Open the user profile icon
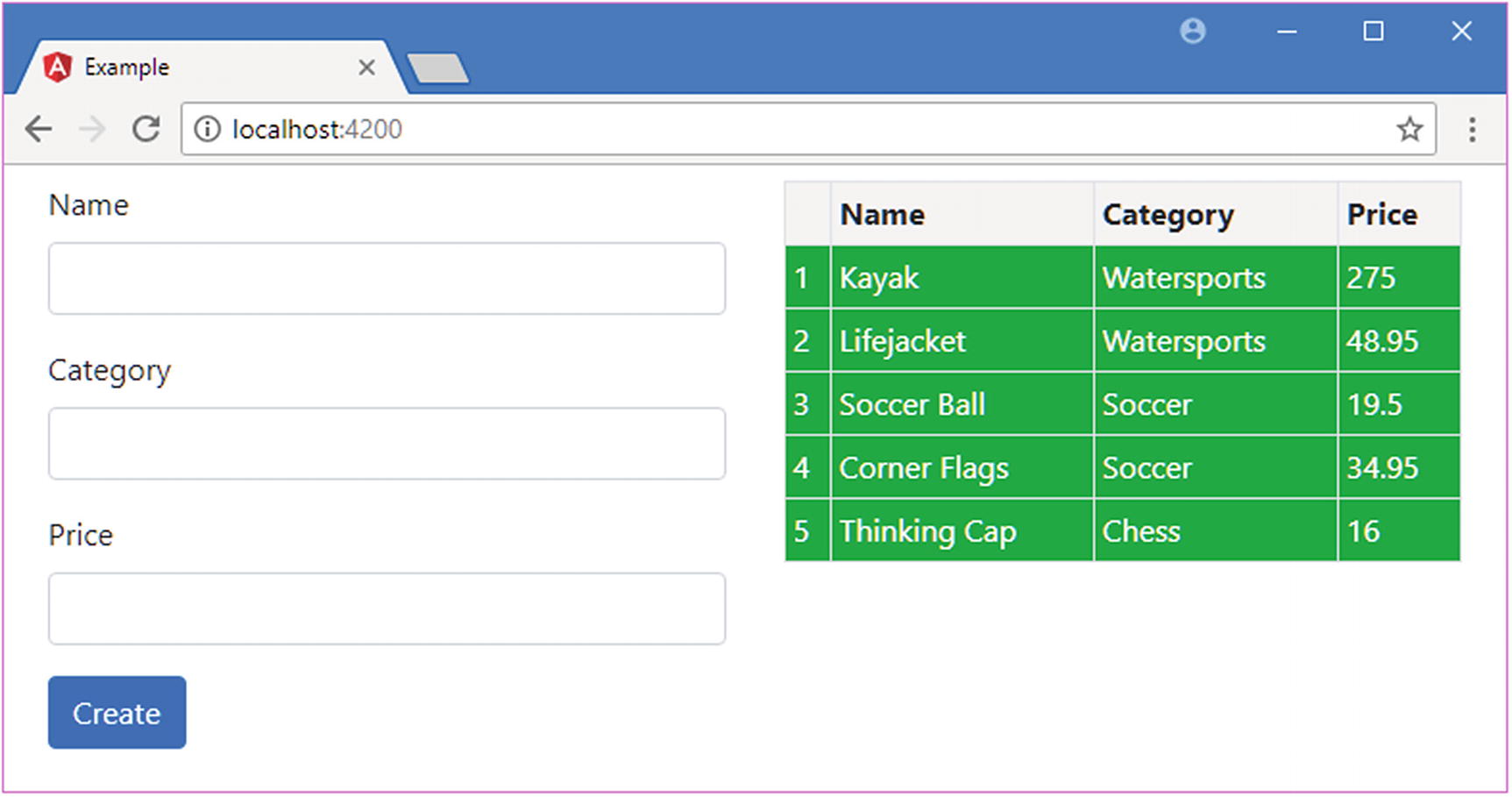Image resolution: width=1512 pixels, height=797 pixels. pos(1192,32)
